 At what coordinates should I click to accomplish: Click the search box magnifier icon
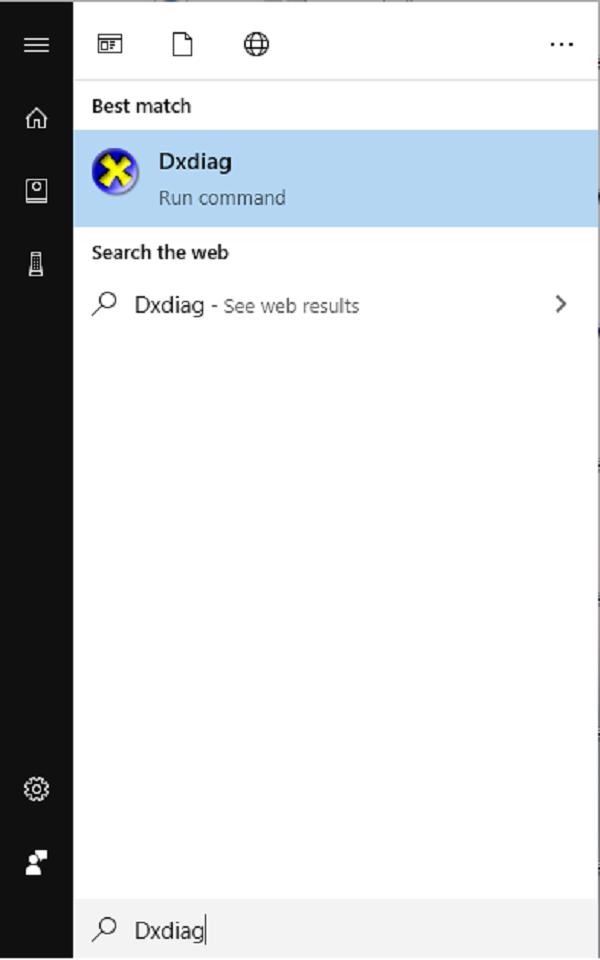click(x=104, y=930)
